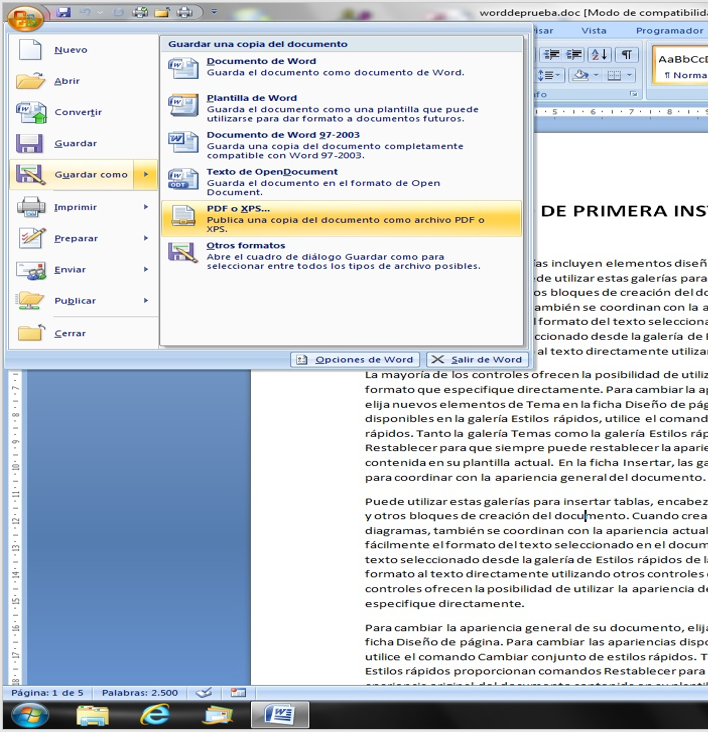
Task: Select PDF o XPS option
Action: [341, 218]
